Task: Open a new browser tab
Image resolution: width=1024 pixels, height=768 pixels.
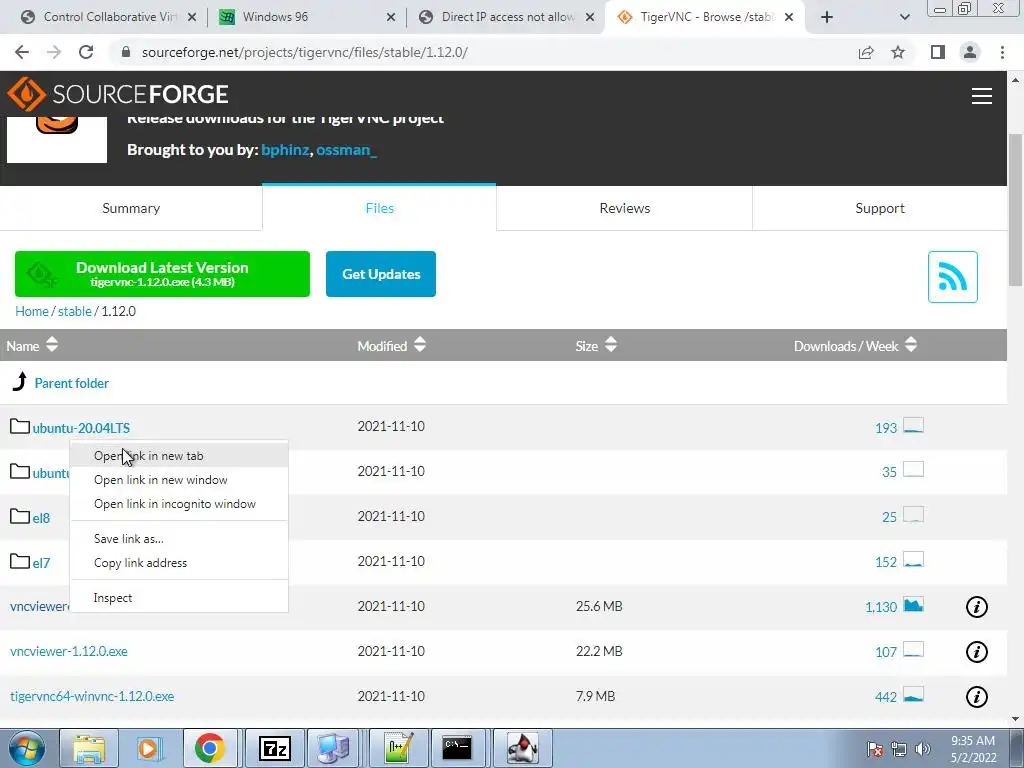Action: click(827, 17)
